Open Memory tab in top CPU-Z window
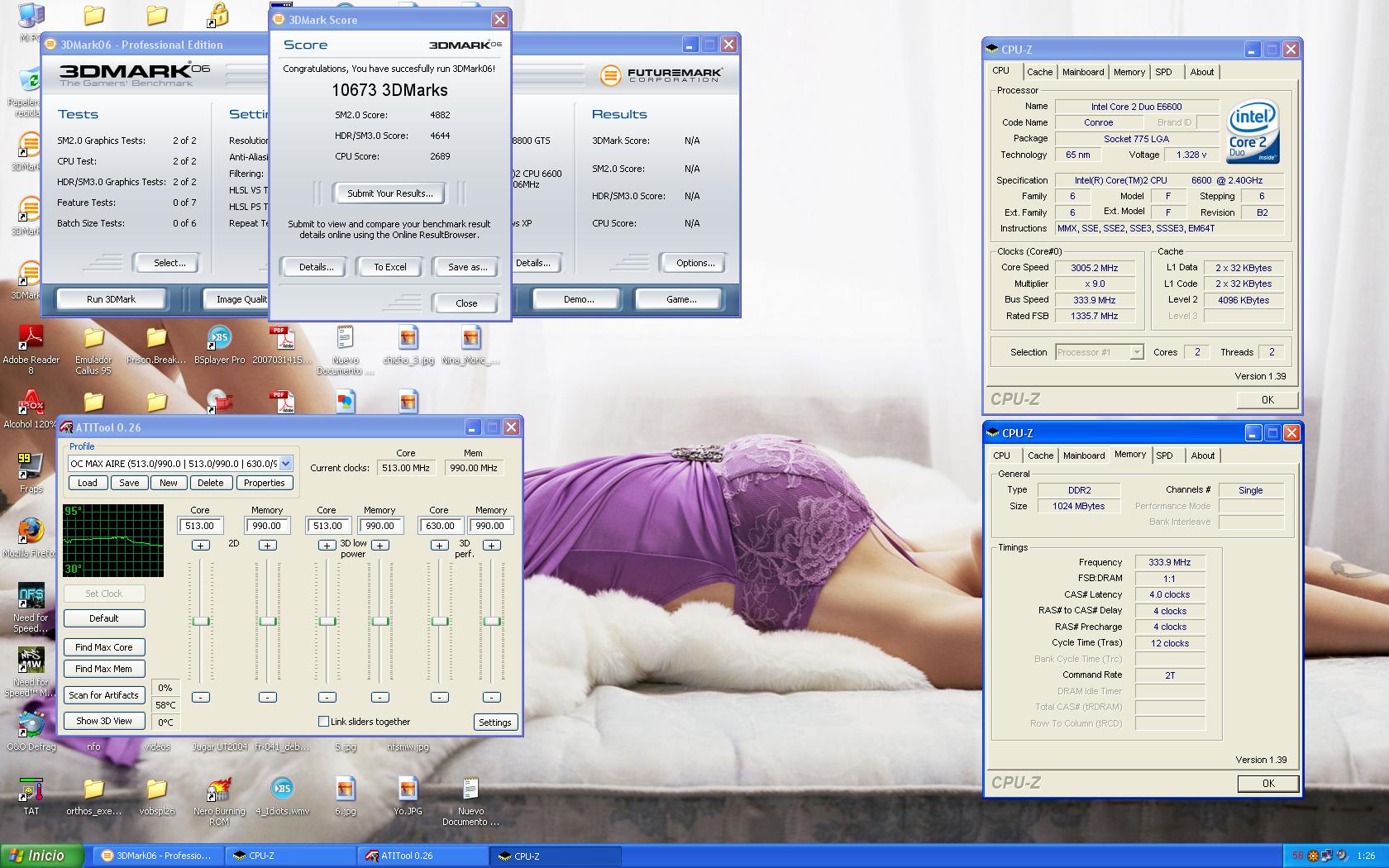 (1129, 72)
